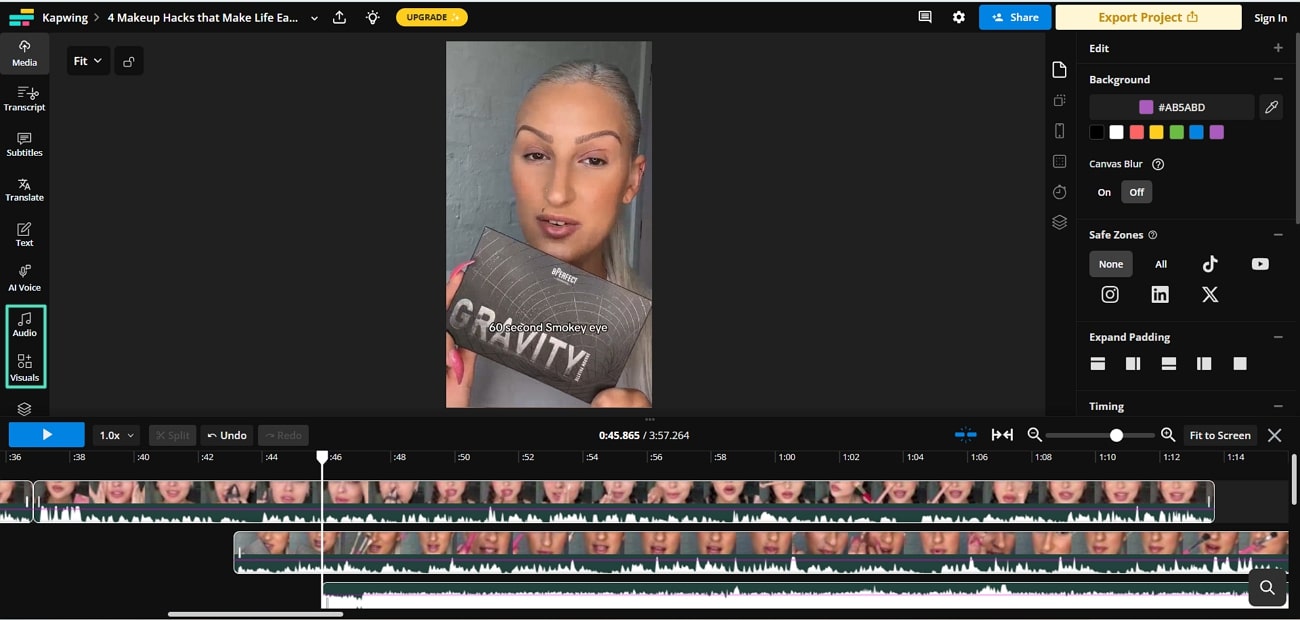The width and height of the screenshot is (1300, 620).
Task: Click the dotted grid icon in the right strip
Action: pyautogui.click(x=1060, y=161)
